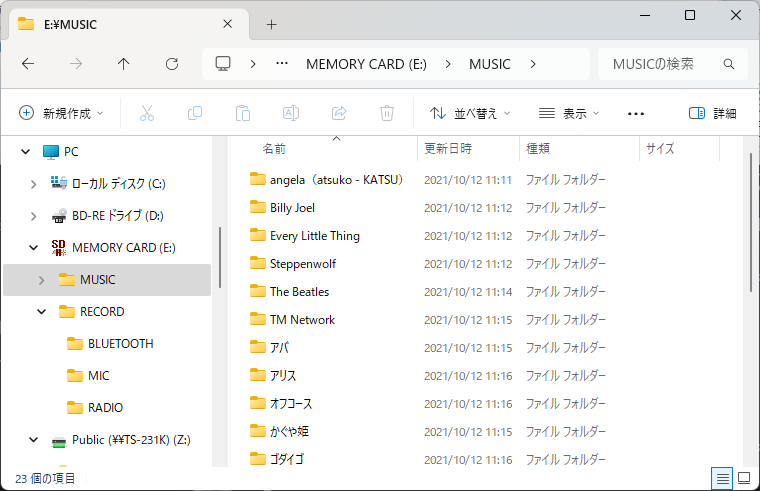
Task: Click the local disk (C:) drive icon
Action: pos(59,183)
